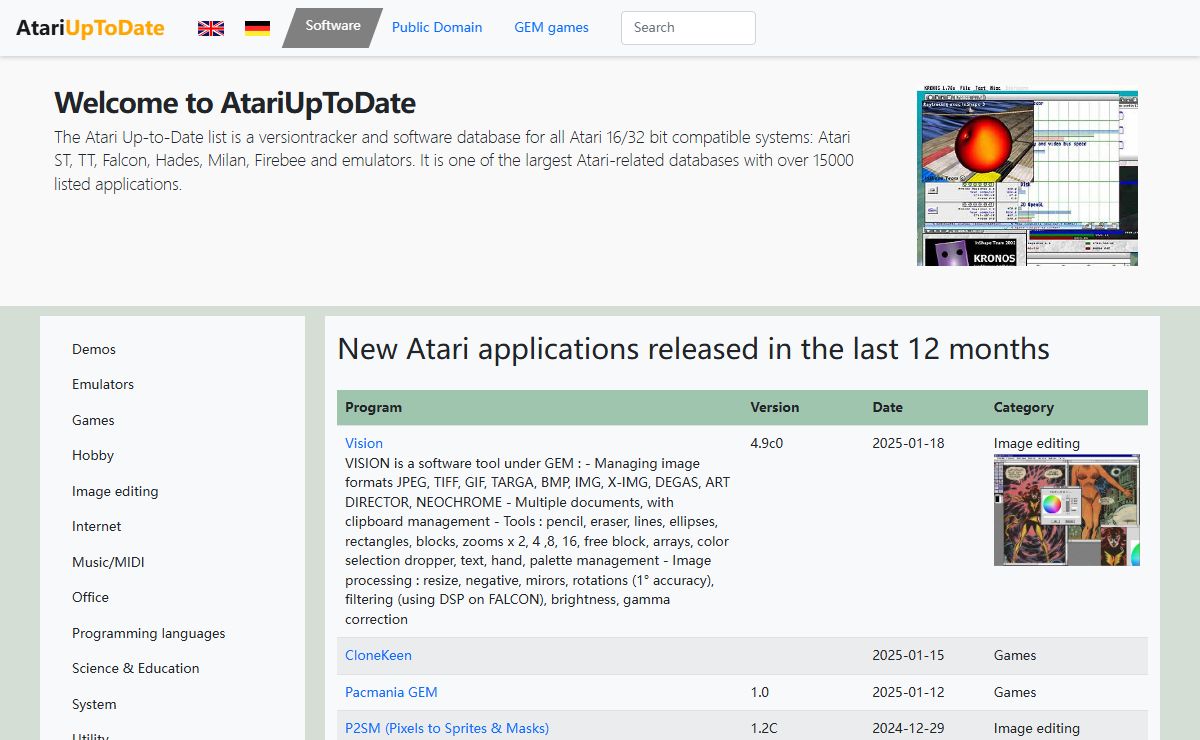Switch language with the German flag icon
This screenshot has height=740, width=1200.
click(x=258, y=28)
